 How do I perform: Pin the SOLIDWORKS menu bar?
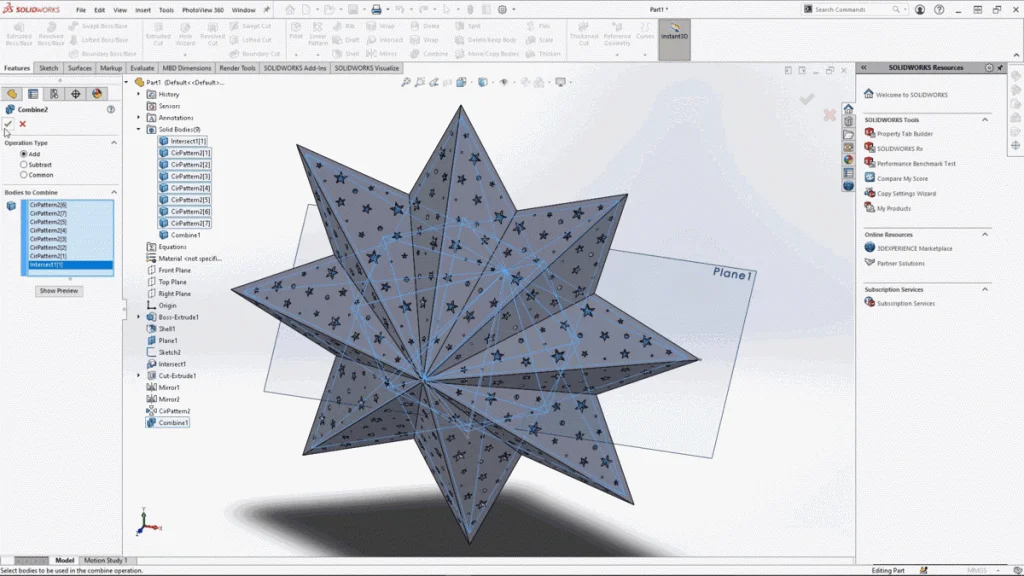tap(266, 10)
